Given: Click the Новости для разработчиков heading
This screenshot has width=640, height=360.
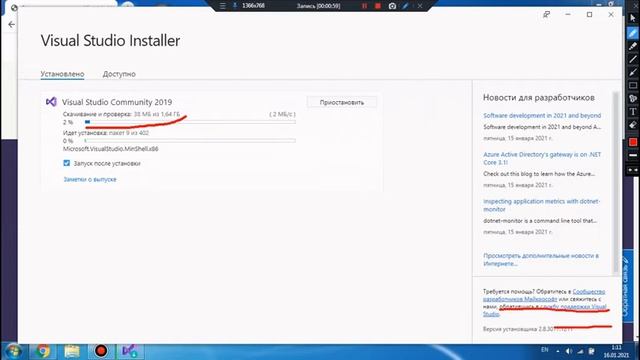Looking at the screenshot, I should (x=539, y=98).
